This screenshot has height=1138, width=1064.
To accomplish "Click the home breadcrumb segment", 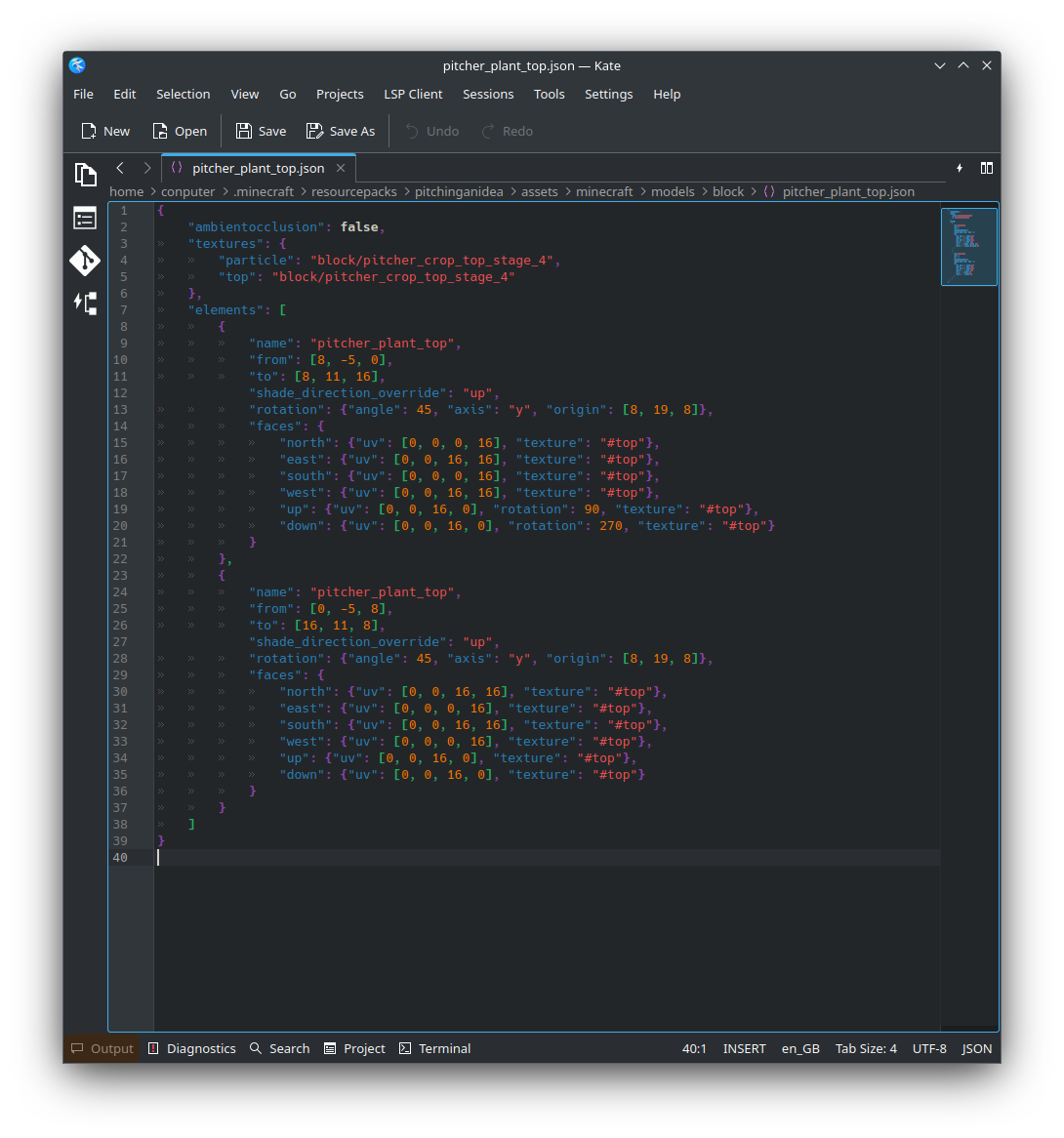I will [126, 191].
